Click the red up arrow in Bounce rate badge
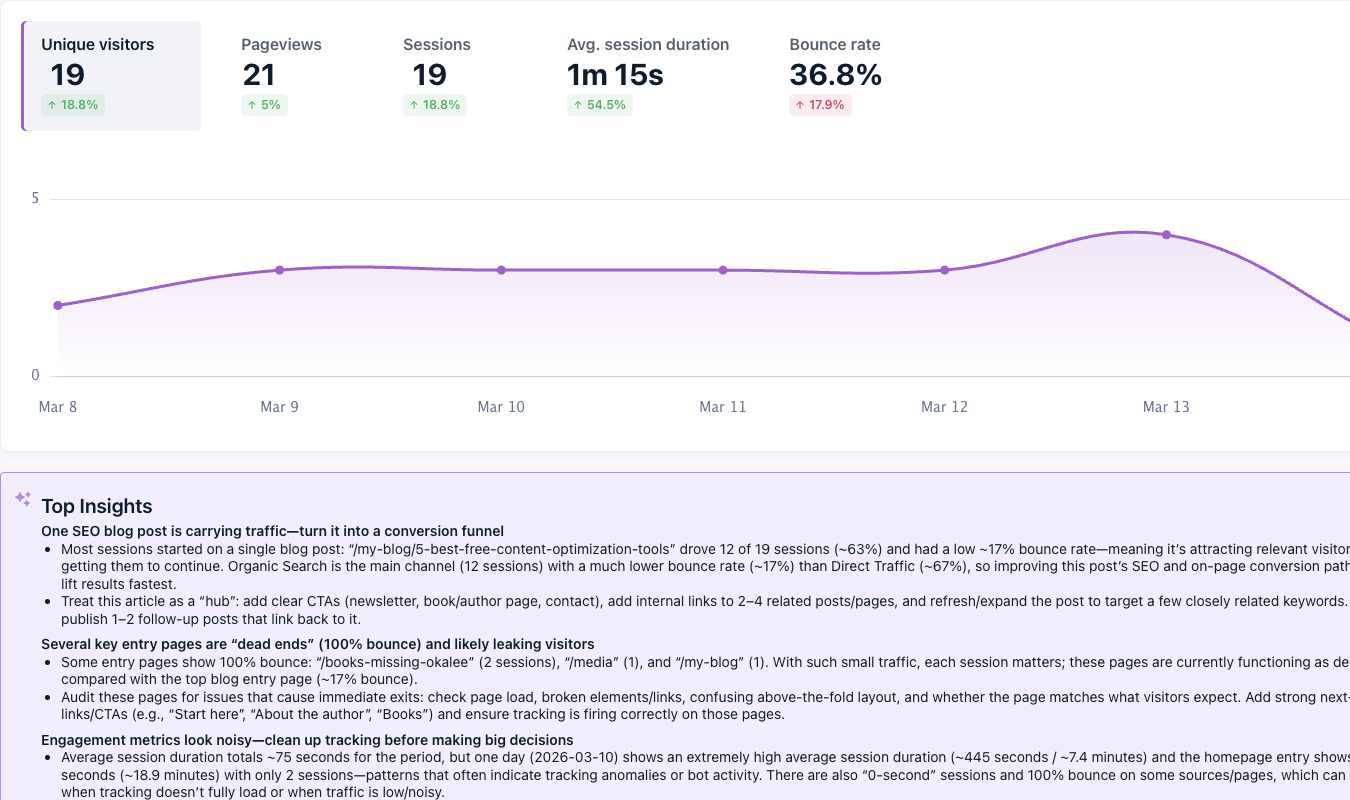Screen dimensions: 1350x800 [801, 104]
